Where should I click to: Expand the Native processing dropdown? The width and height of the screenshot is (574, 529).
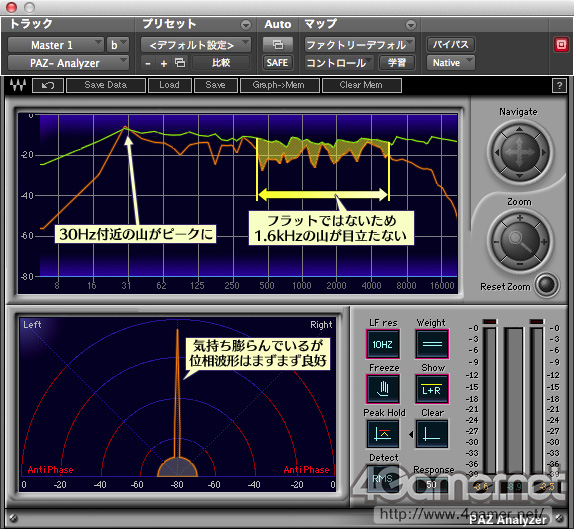[451, 63]
